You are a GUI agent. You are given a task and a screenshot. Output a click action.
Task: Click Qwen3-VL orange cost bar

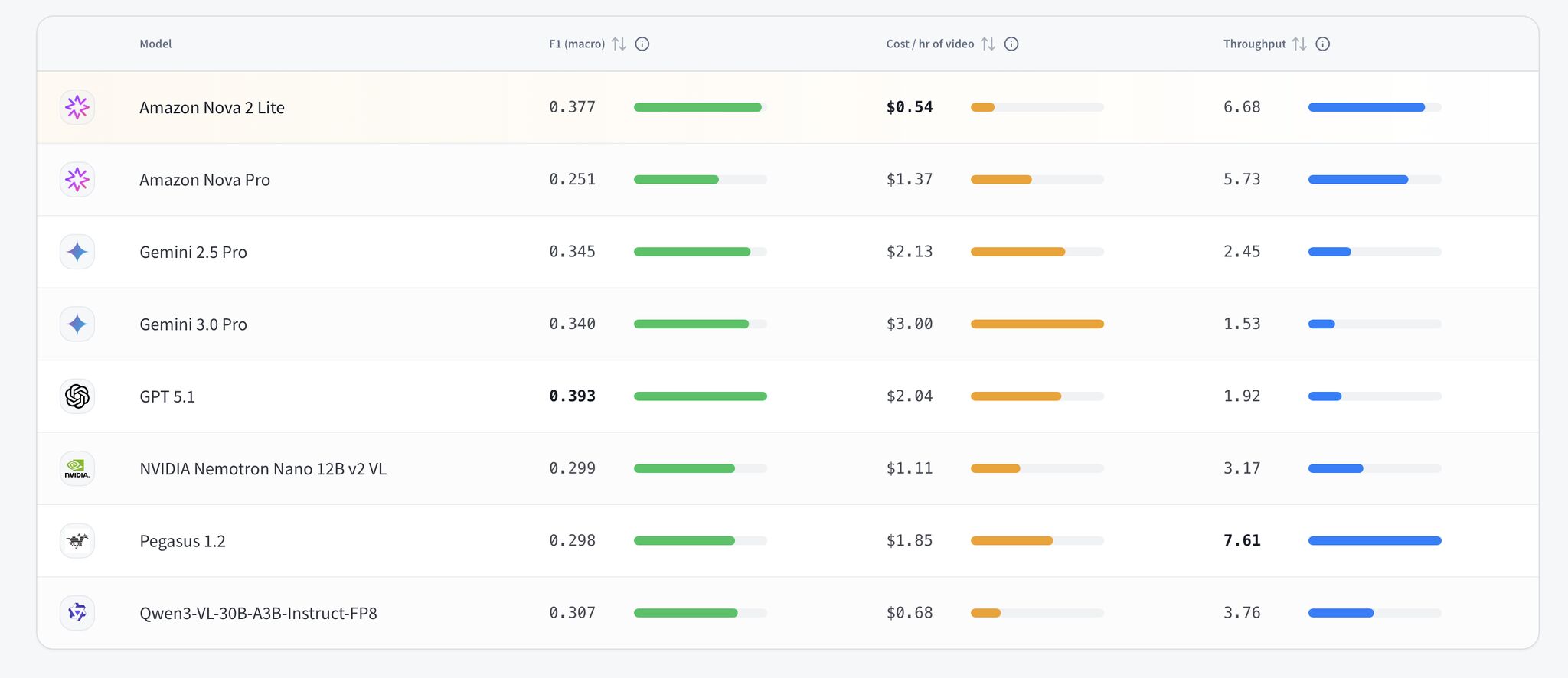coord(986,613)
